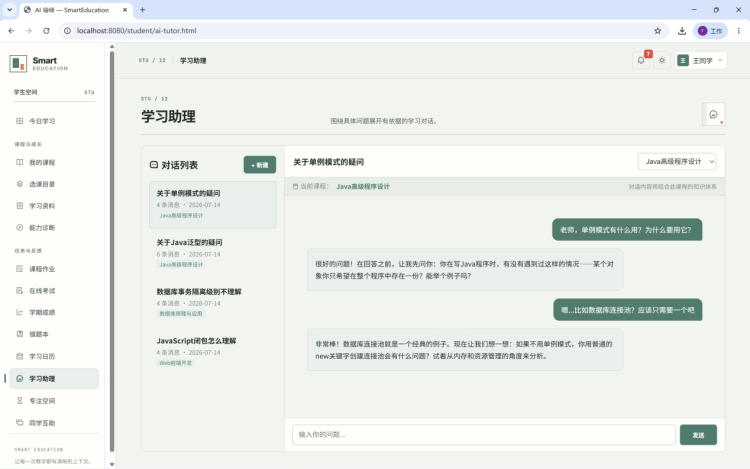Click the 能力诊断 compass icon
750x469 pixels.
tap(20, 228)
